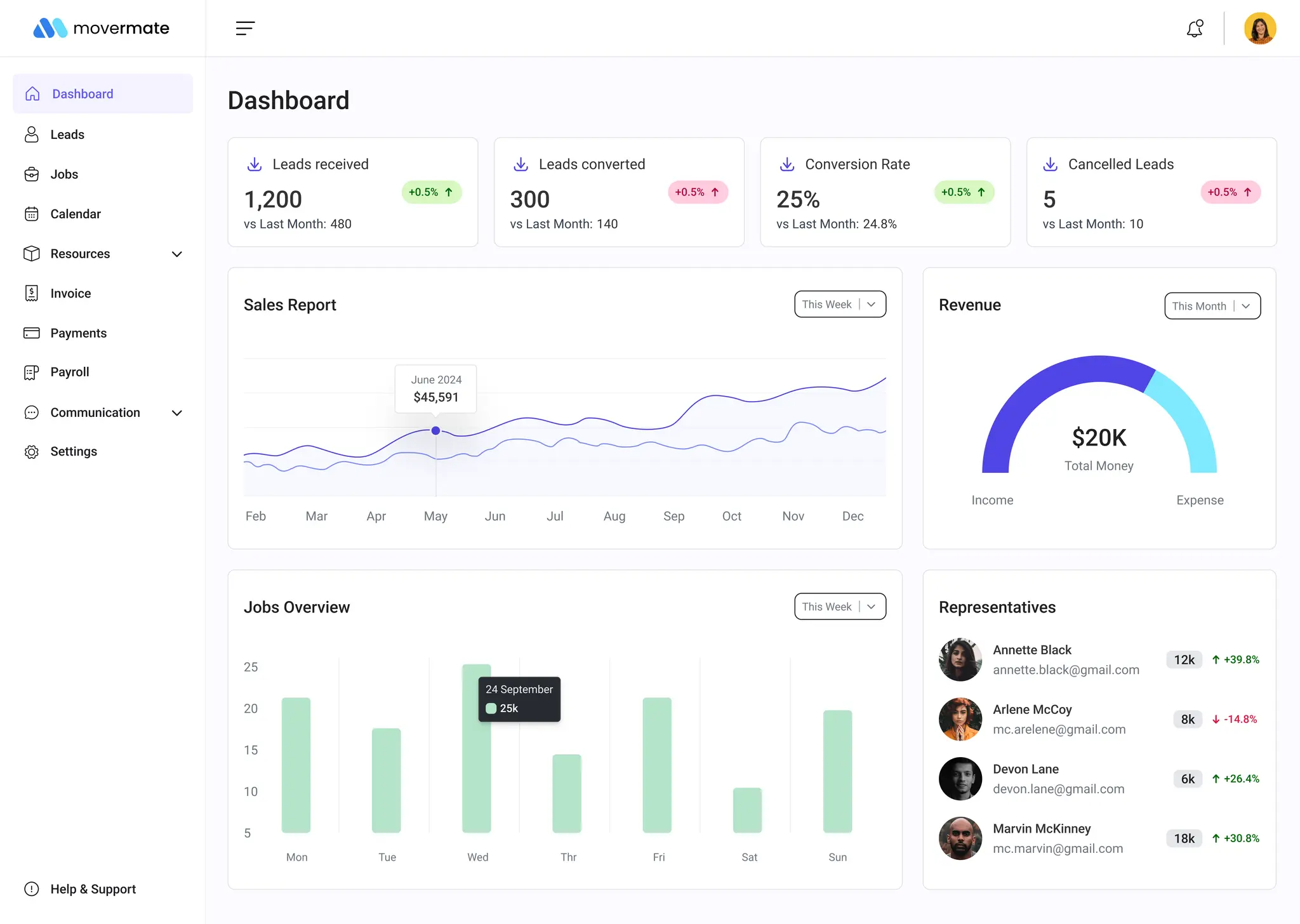Image resolution: width=1300 pixels, height=924 pixels.
Task: Click the notification bell icon
Action: [1195, 29]
